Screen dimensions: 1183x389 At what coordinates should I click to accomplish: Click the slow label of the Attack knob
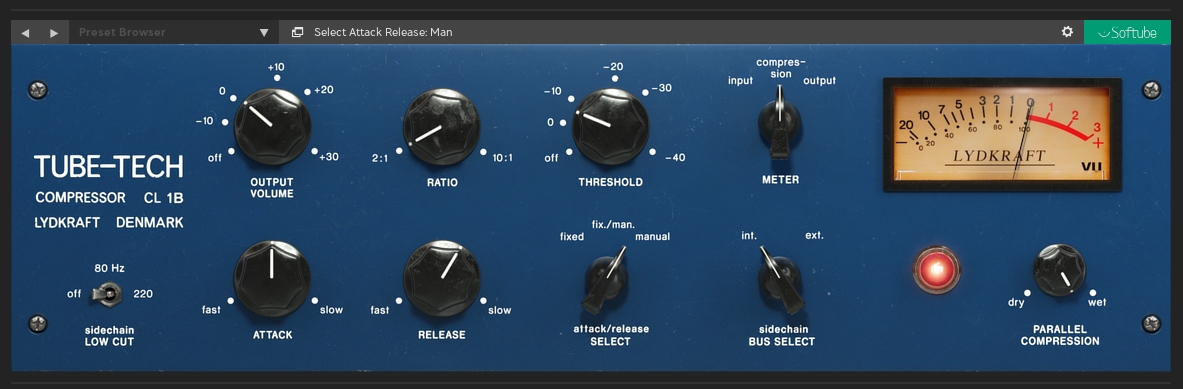point(331,310)
